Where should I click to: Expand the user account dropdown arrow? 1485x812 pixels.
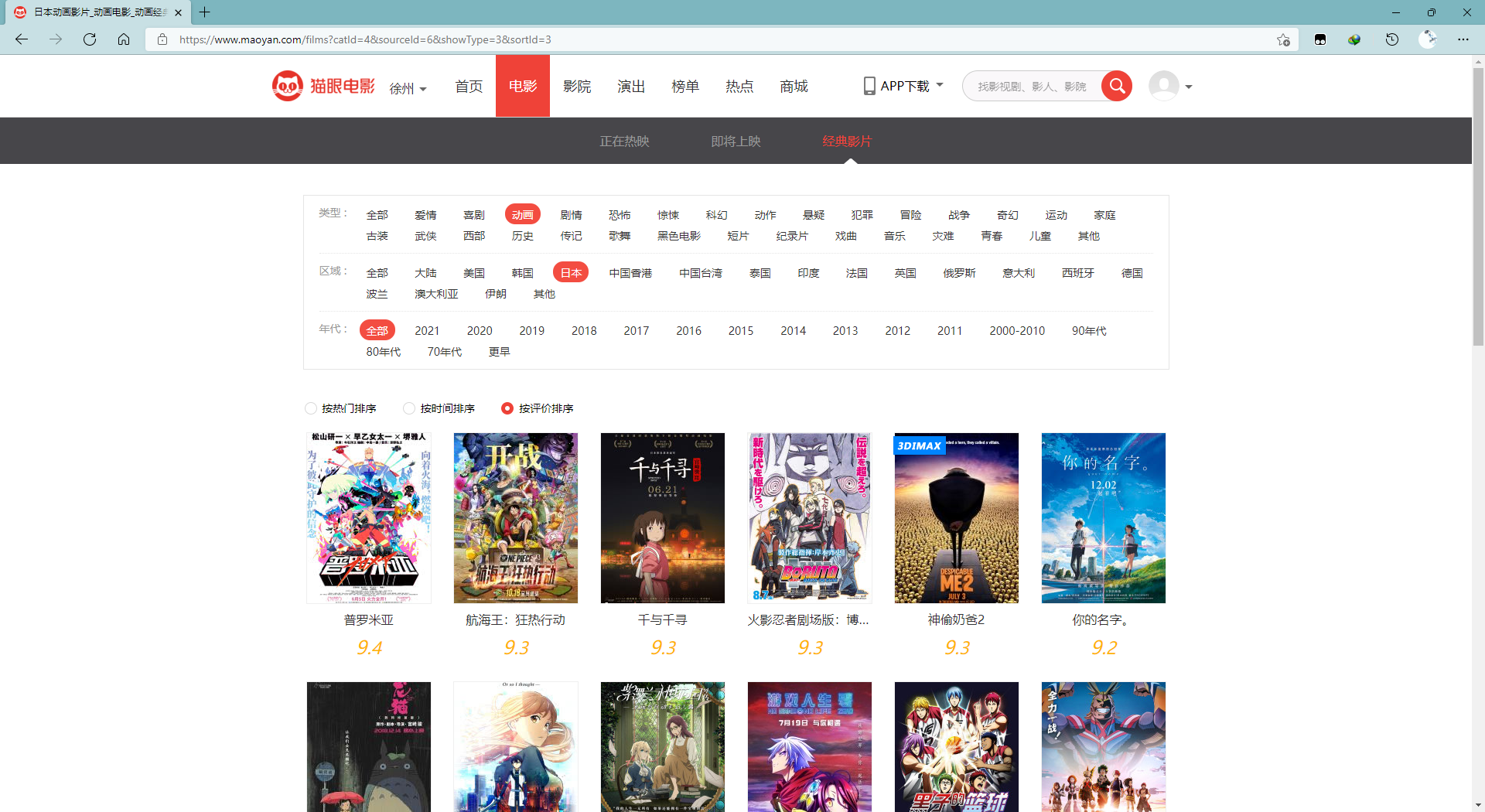point(1189,87)
